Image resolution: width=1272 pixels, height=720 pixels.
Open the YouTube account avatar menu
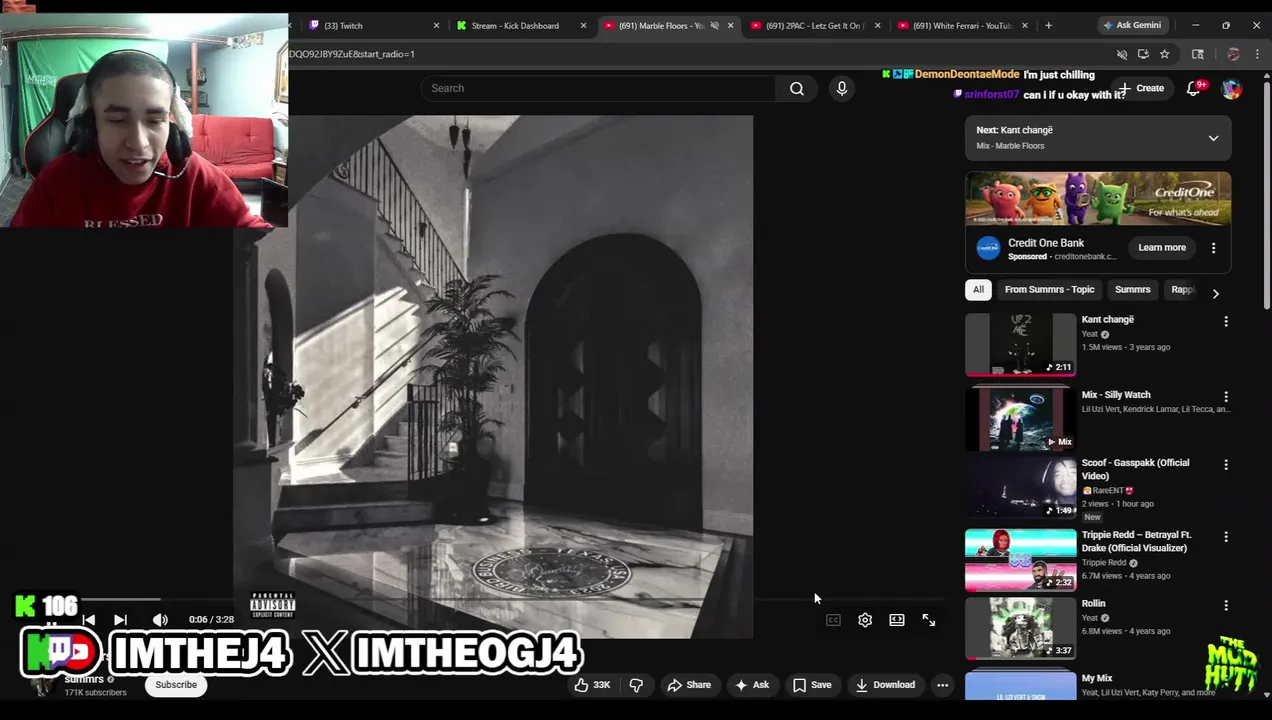coord(1231,88)
